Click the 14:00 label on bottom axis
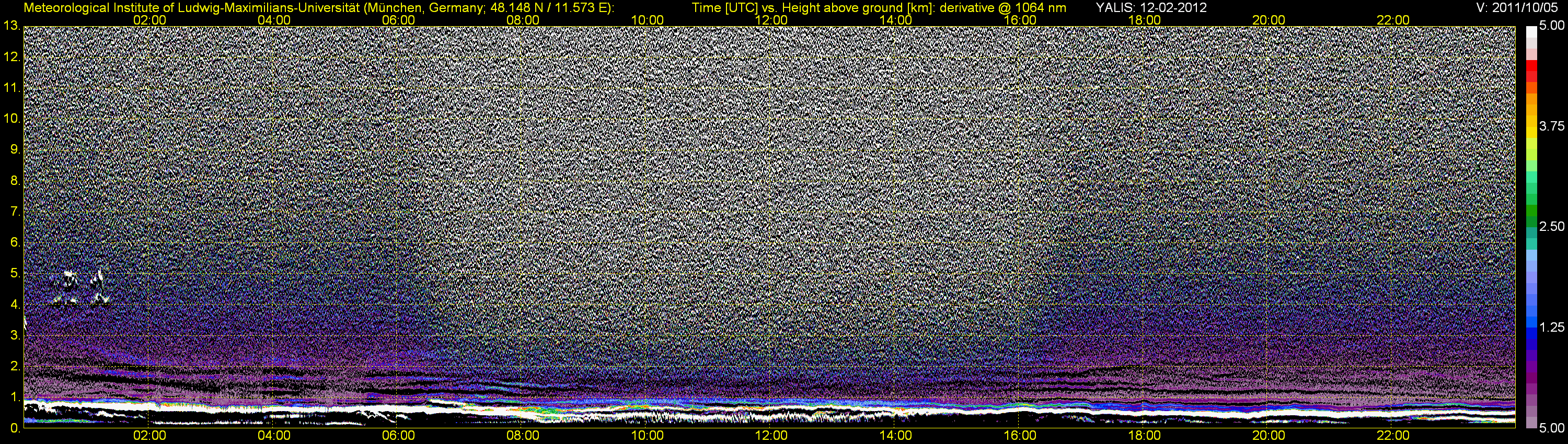 pos(896,436)
